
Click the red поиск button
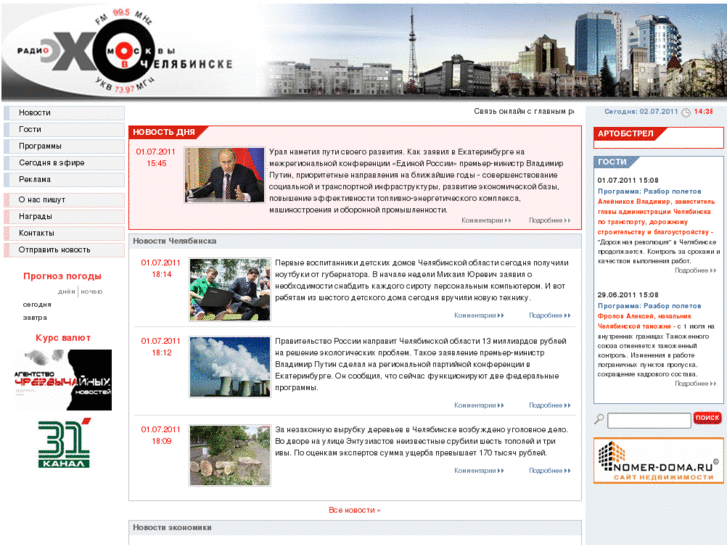(x=707, y=418)
